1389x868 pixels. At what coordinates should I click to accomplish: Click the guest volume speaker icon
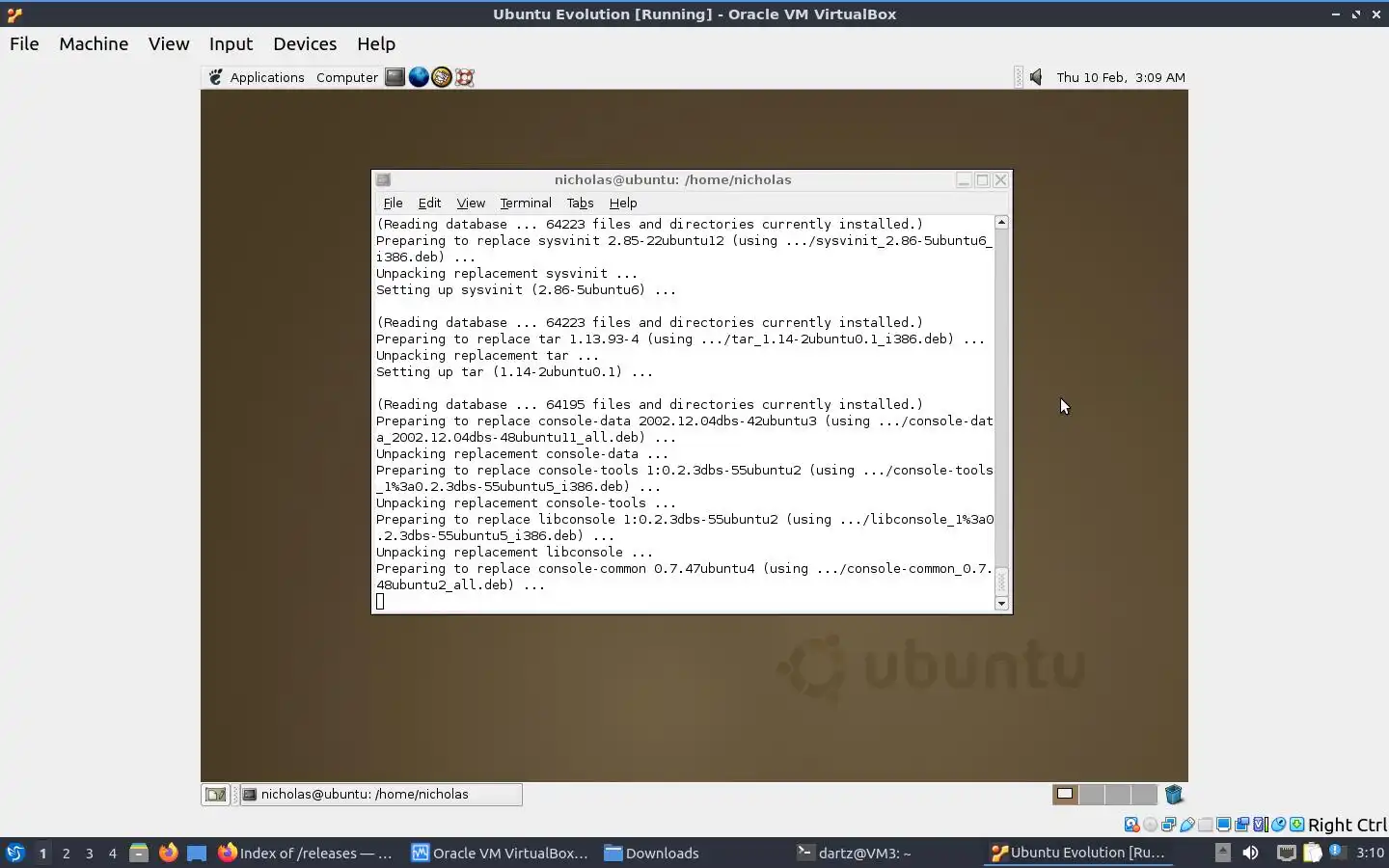click(1036, 77)
